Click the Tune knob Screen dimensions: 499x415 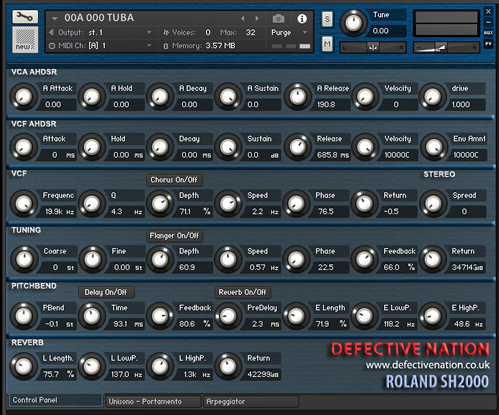point(353,23)
